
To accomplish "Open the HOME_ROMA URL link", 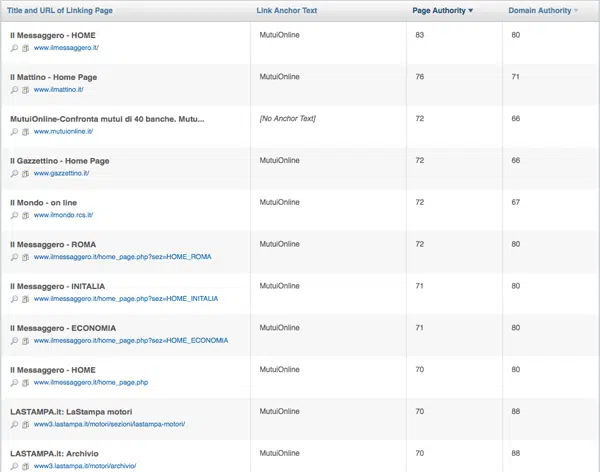I will coord(122,257).
